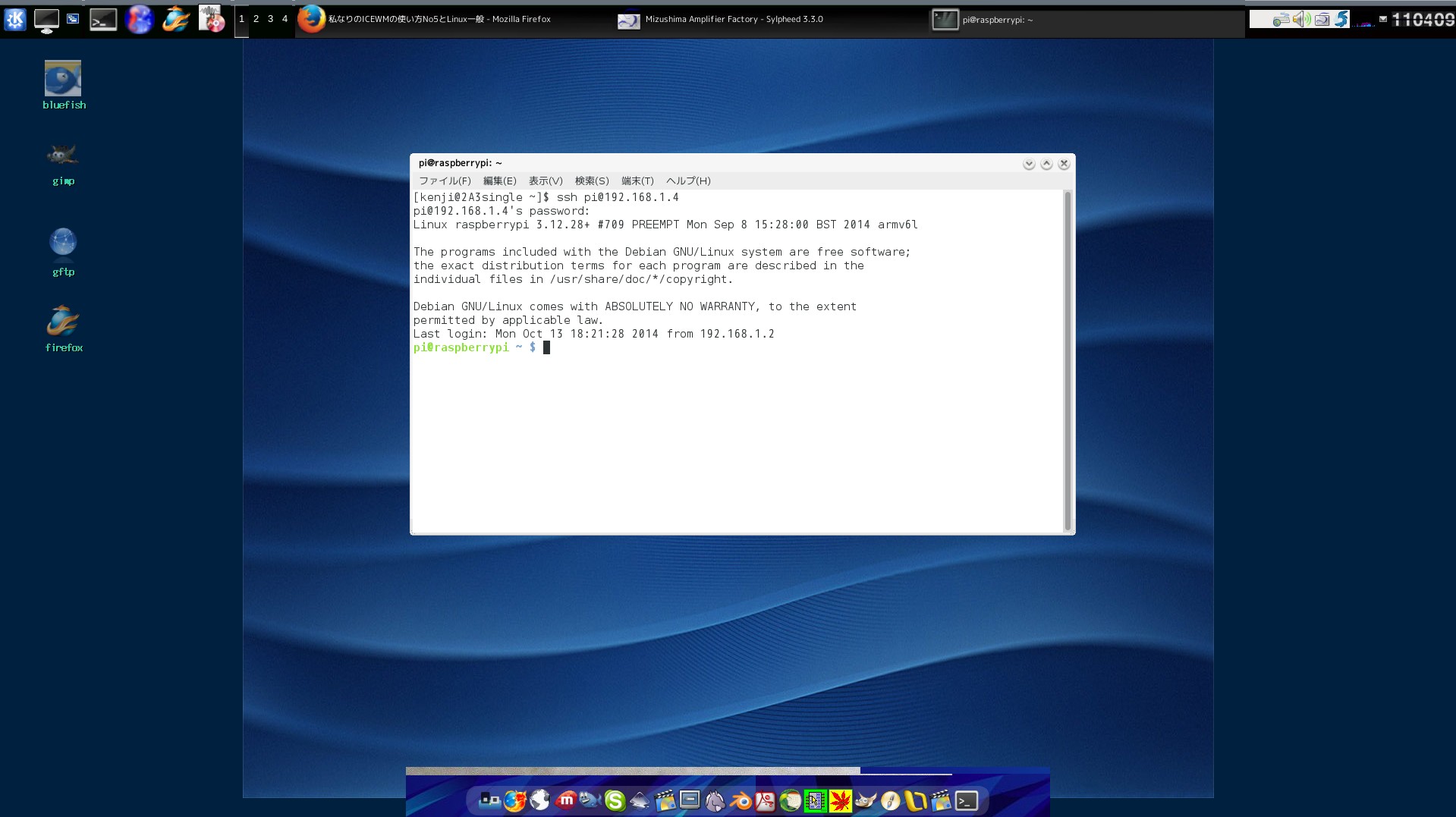The image size is (1456, 817).
Task: Open gftp via its desktop icon
Action: point(63,243)
